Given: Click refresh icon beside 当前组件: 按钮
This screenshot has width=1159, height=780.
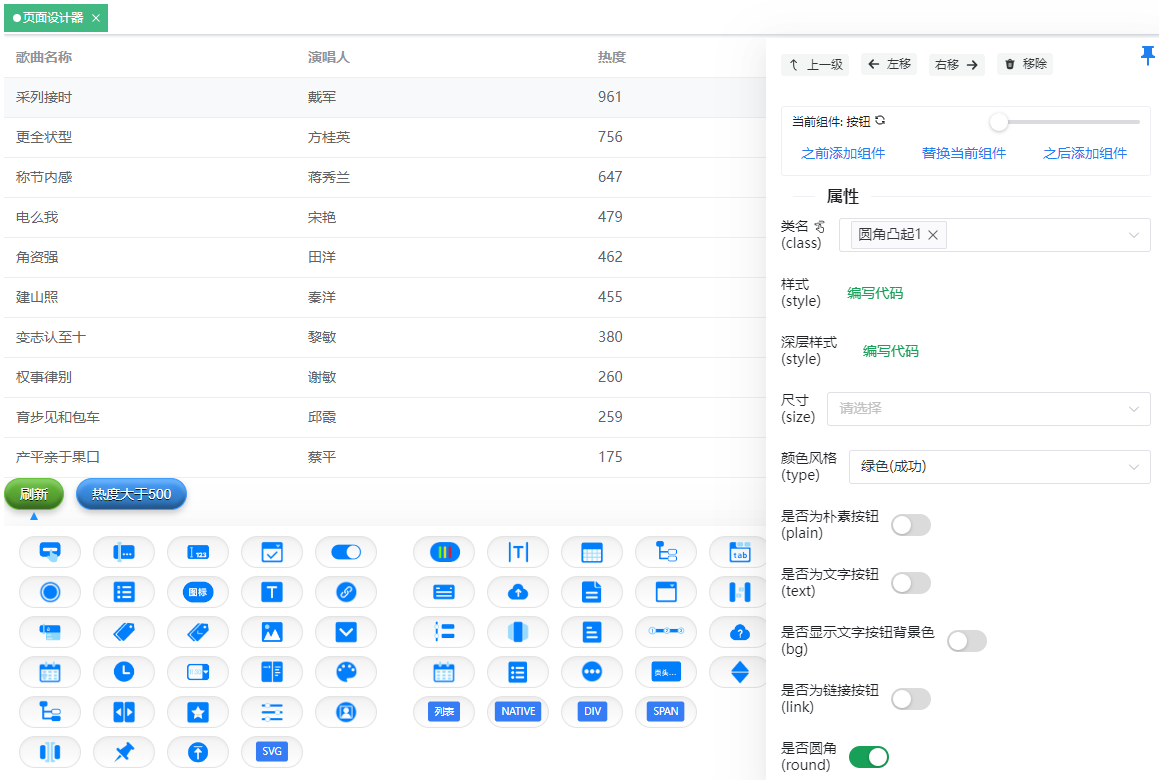Looking at the screenshot, I should click(x=880, y=121).
